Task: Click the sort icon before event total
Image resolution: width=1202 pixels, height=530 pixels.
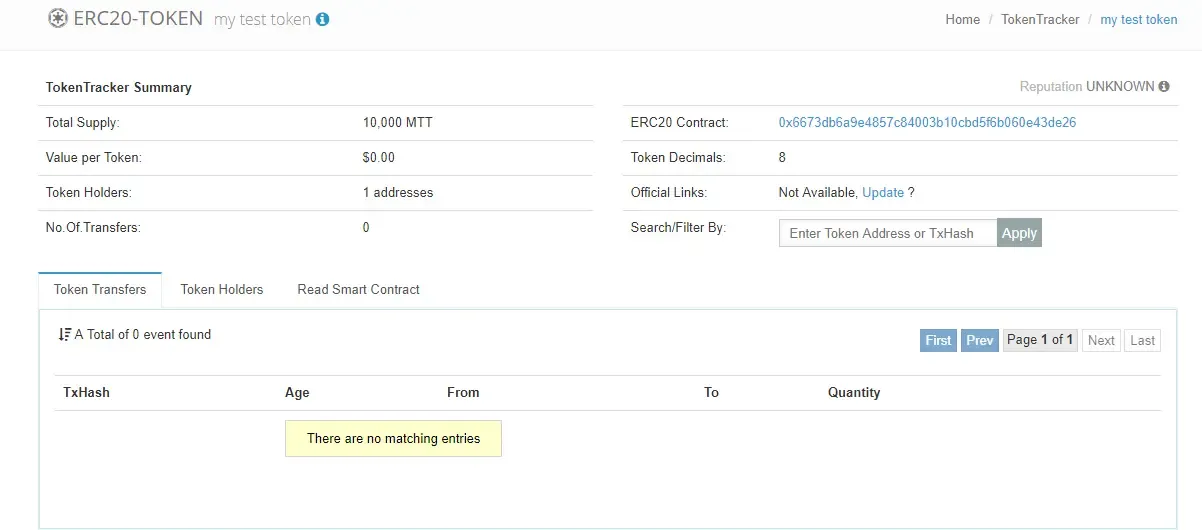Action: pos(65,335)
